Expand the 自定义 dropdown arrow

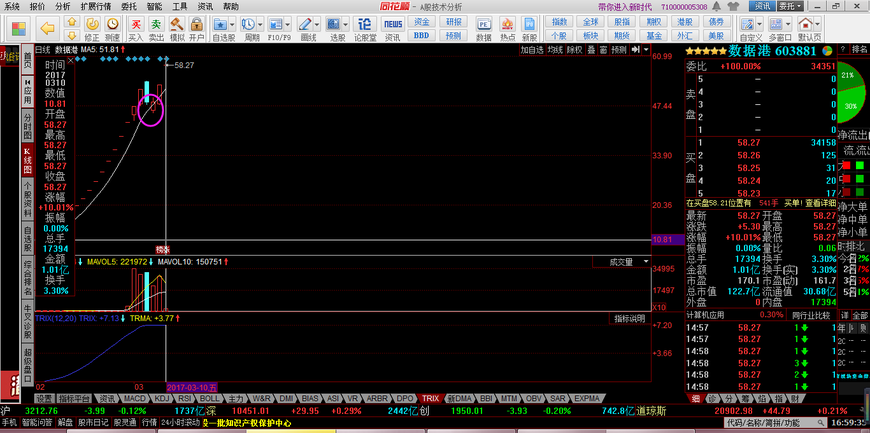tap(760, 24)
